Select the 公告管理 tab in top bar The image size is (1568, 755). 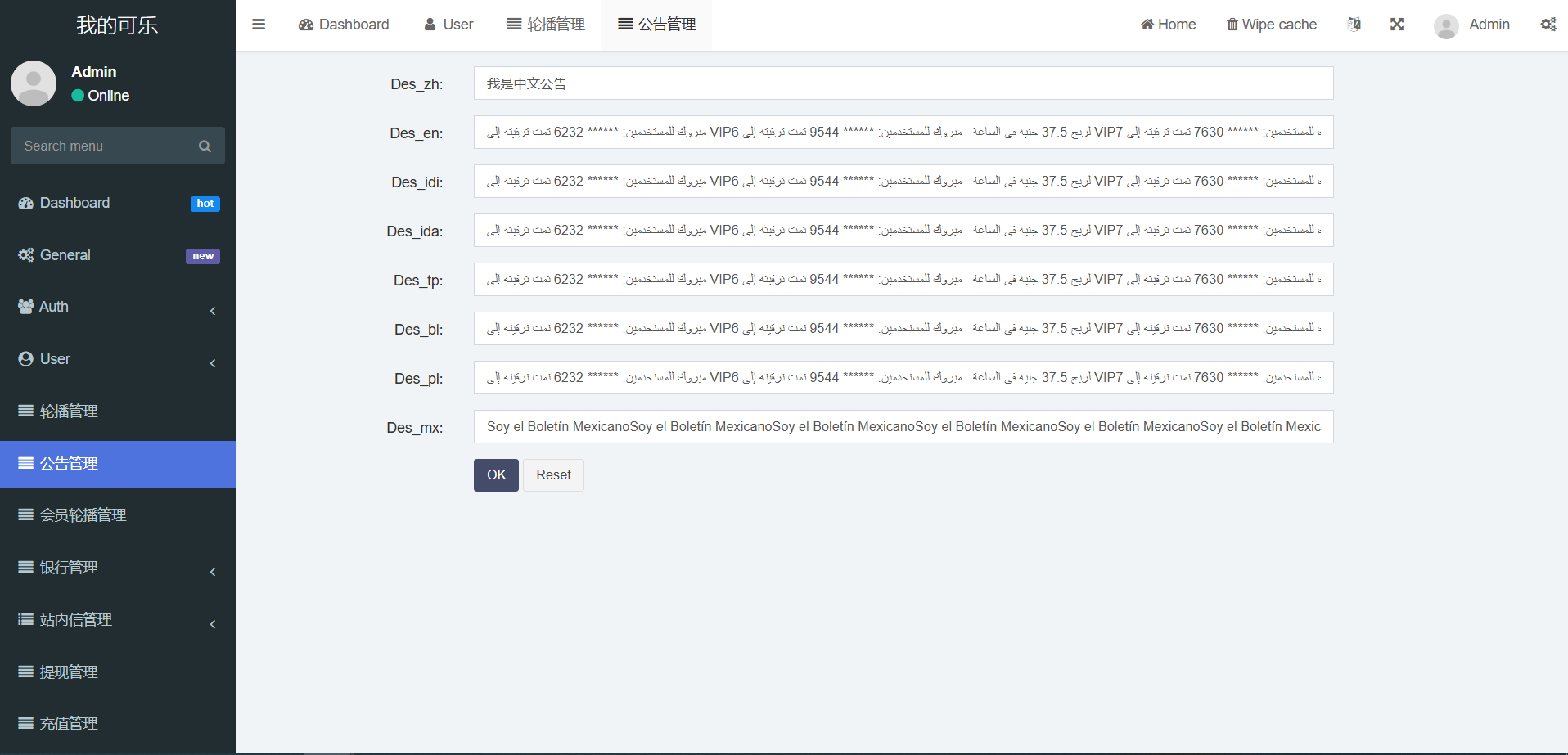(657, 25)
